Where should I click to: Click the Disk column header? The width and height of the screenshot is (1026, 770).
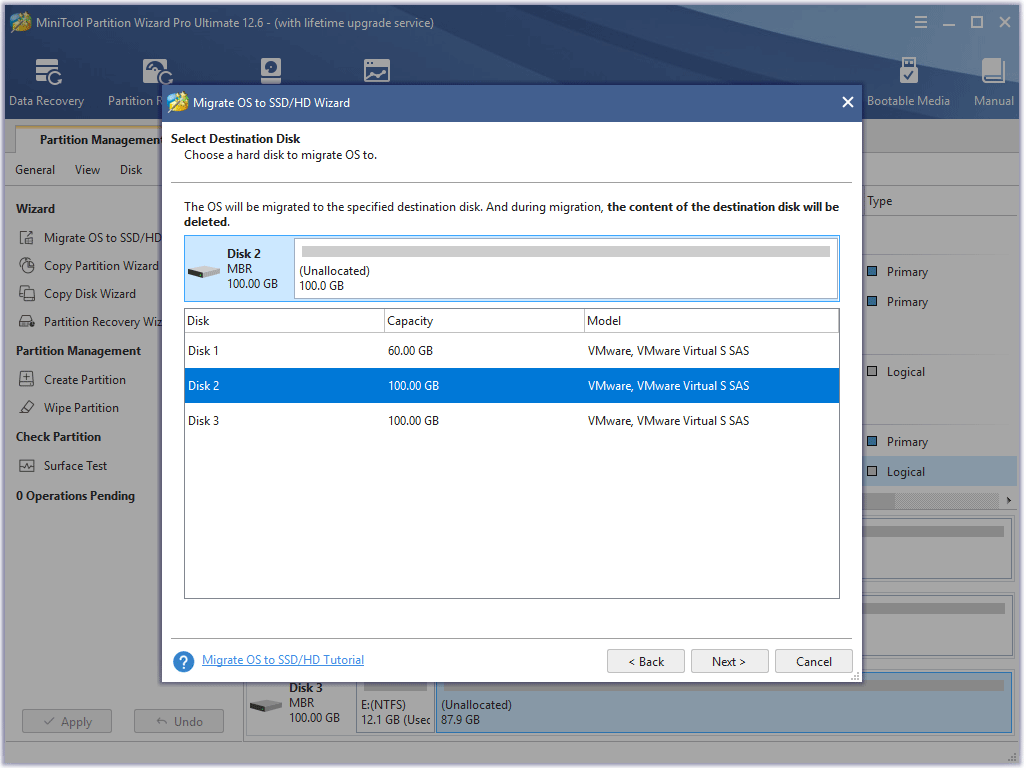click(x=284, y=321)
